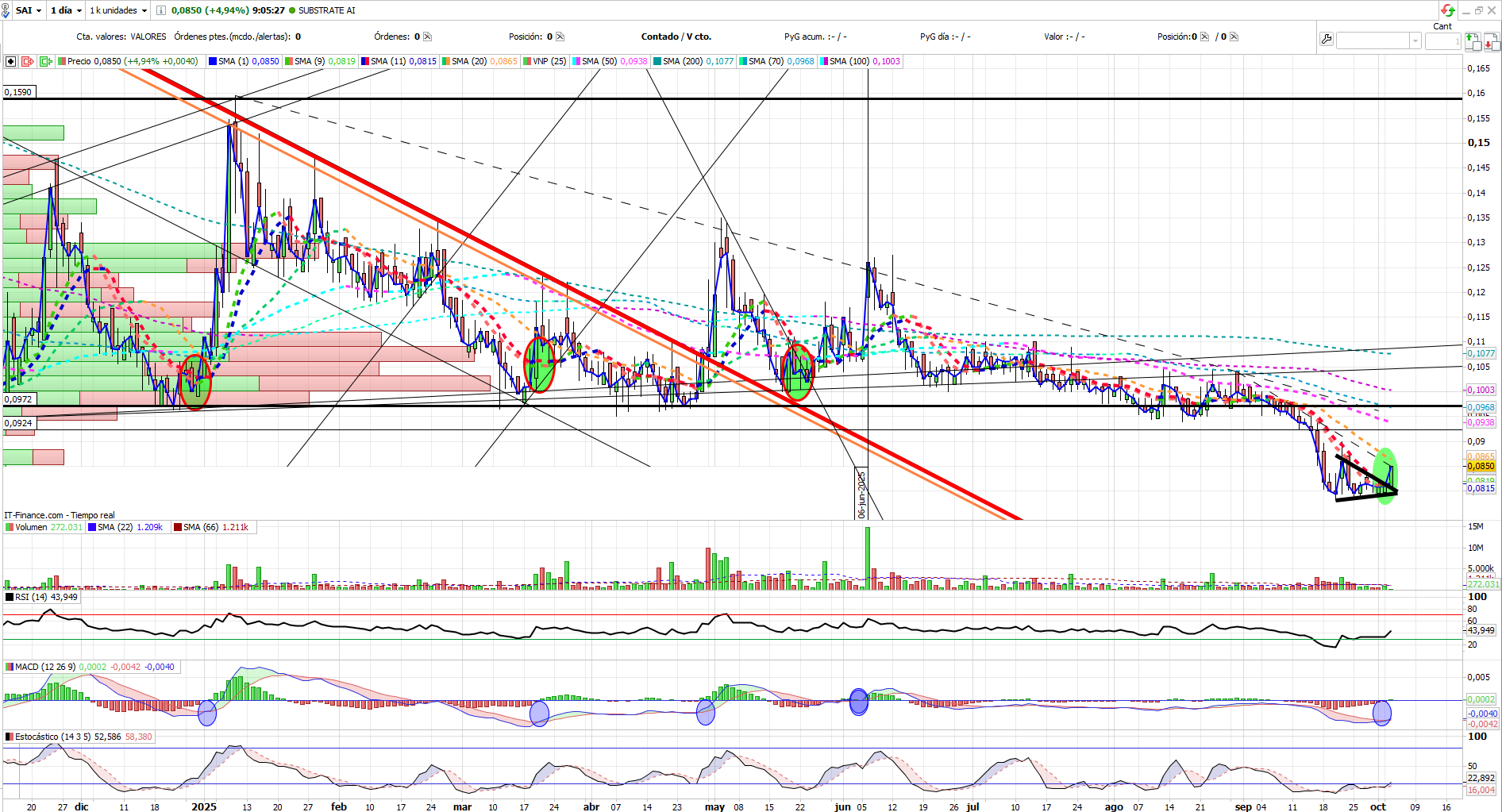Click the blue SMA (1) color swatch
This screenshot has height=812, width=1502.
[213, 61]
